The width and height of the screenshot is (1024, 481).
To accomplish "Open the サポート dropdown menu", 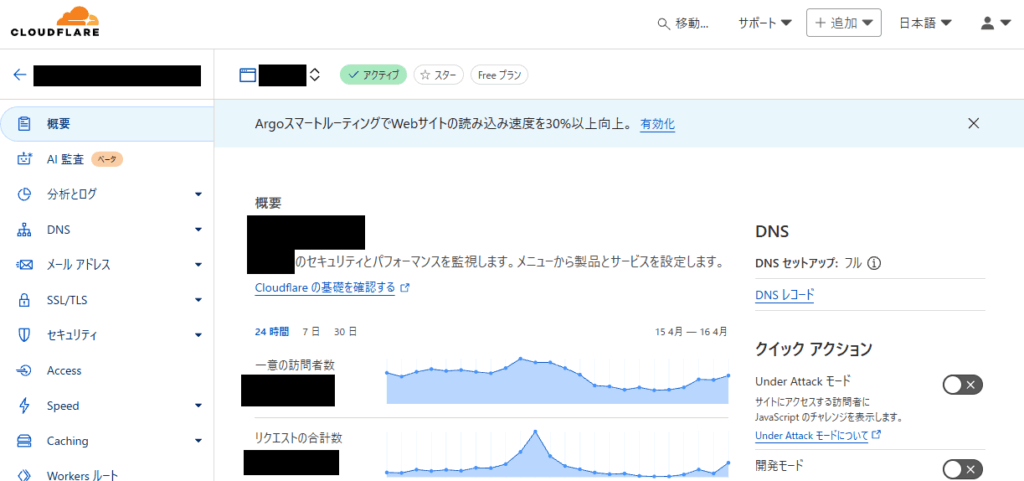I will [765, 23].
